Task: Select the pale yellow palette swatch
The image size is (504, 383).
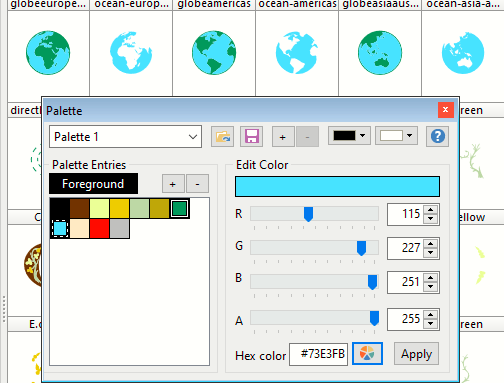Action: pos(99,209)
